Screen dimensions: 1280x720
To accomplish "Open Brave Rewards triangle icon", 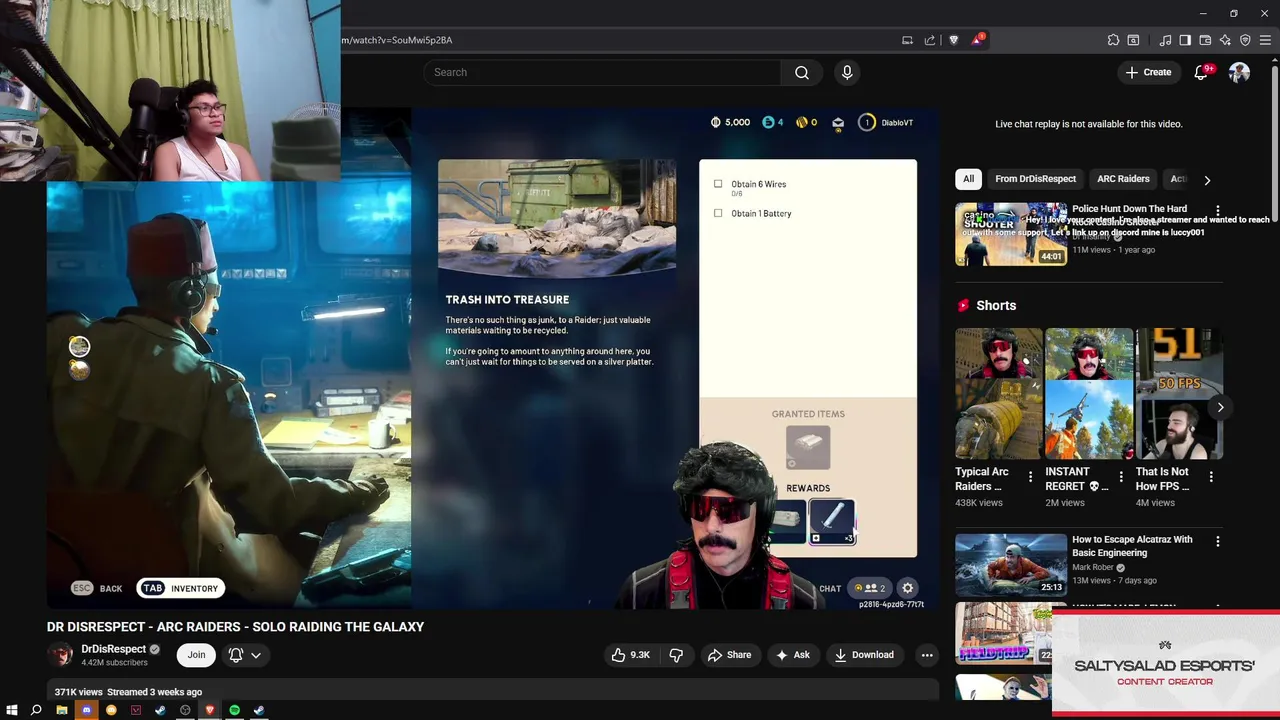I will point(977,40).
